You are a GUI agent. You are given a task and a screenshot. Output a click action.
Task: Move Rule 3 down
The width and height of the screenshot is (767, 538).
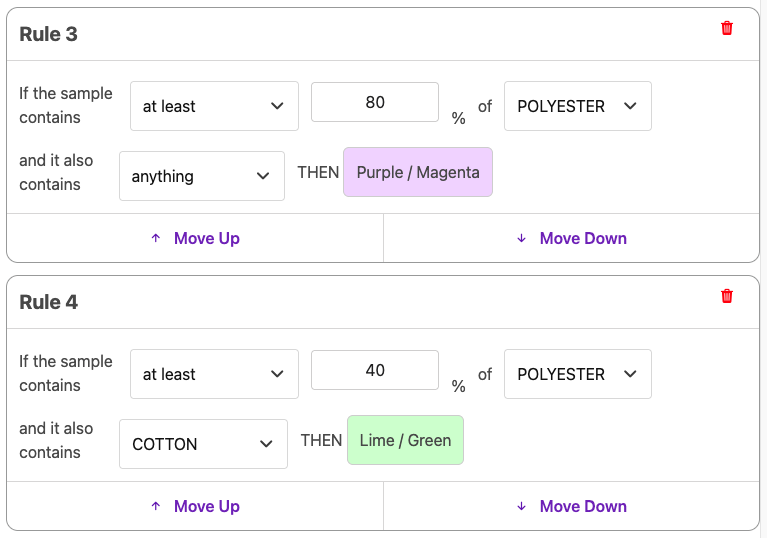571,238
